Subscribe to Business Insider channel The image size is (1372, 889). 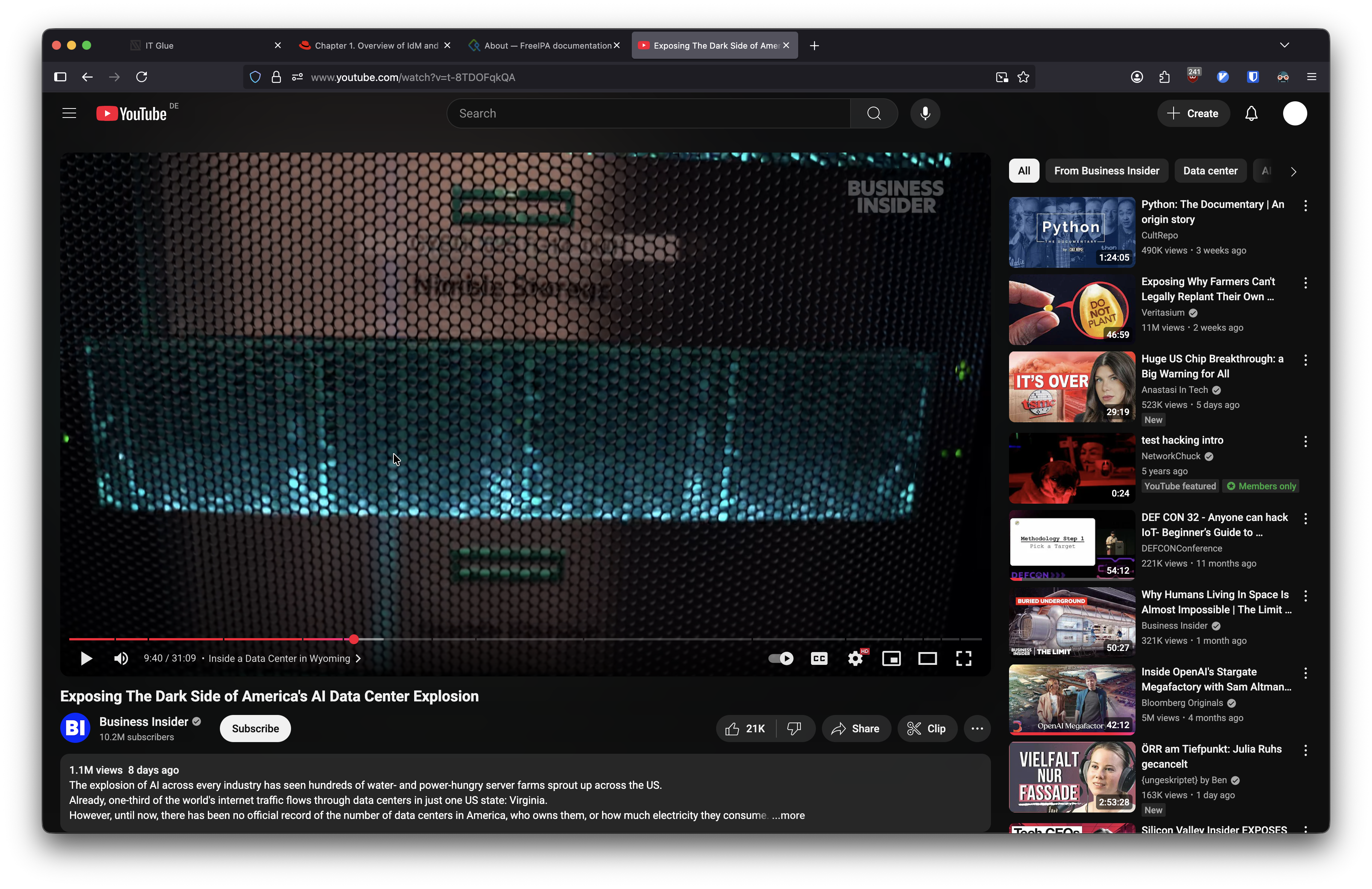[255, 729]
